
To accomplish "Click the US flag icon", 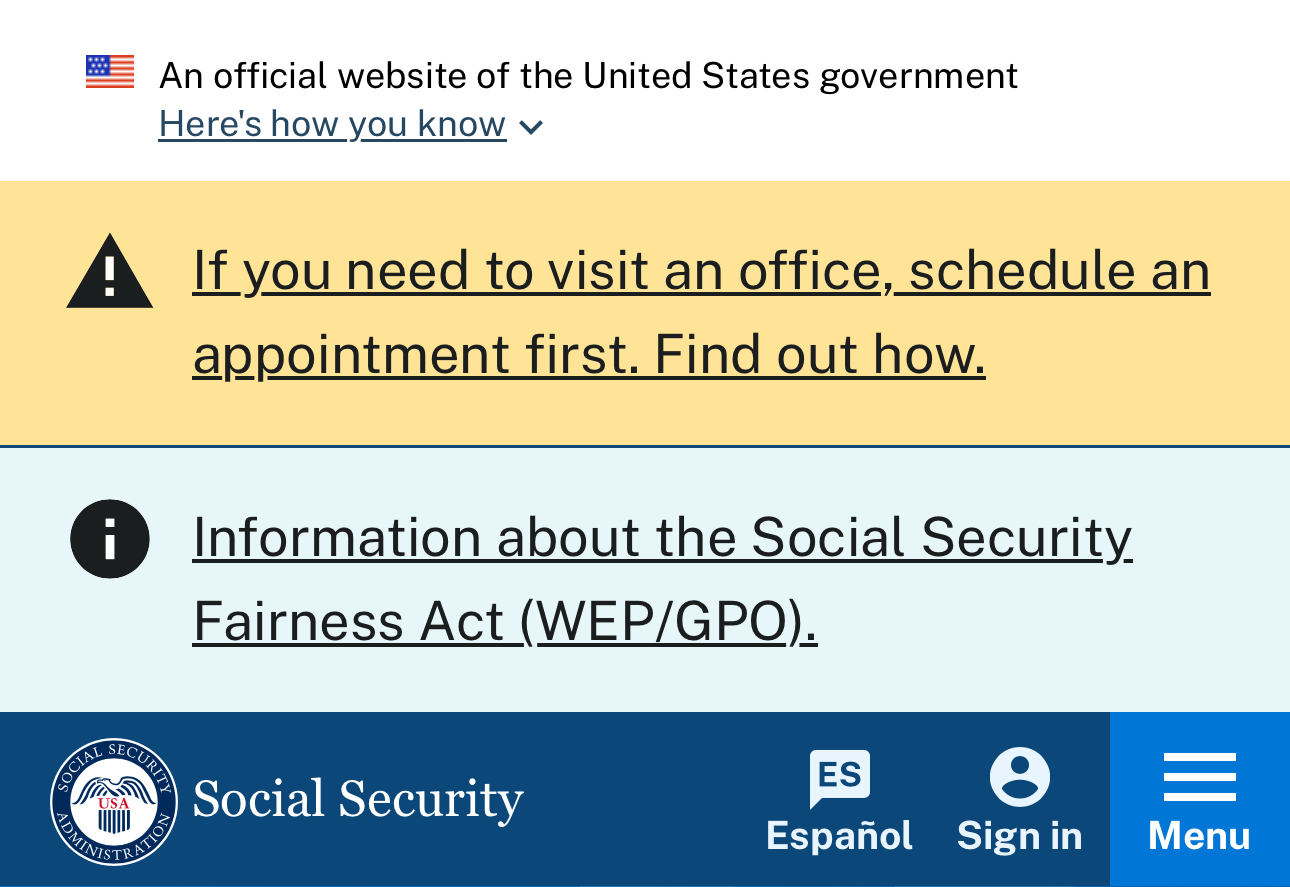I will (x=110, y=72).
